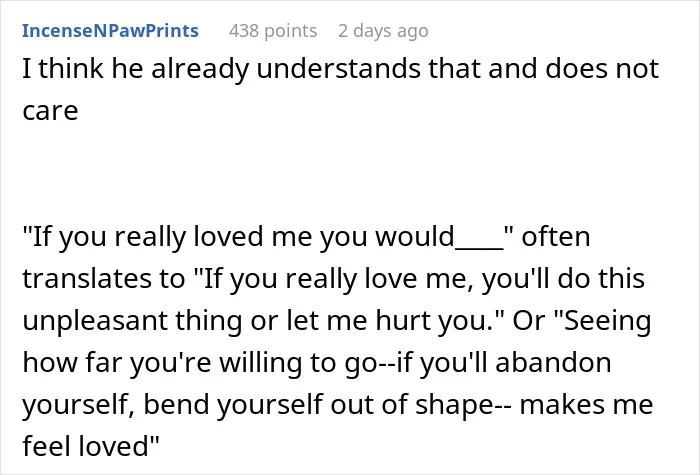The height and width of the screenshot is (475, 700).
Task: Click the word "often" after the blank
Action: pos(556,236)
